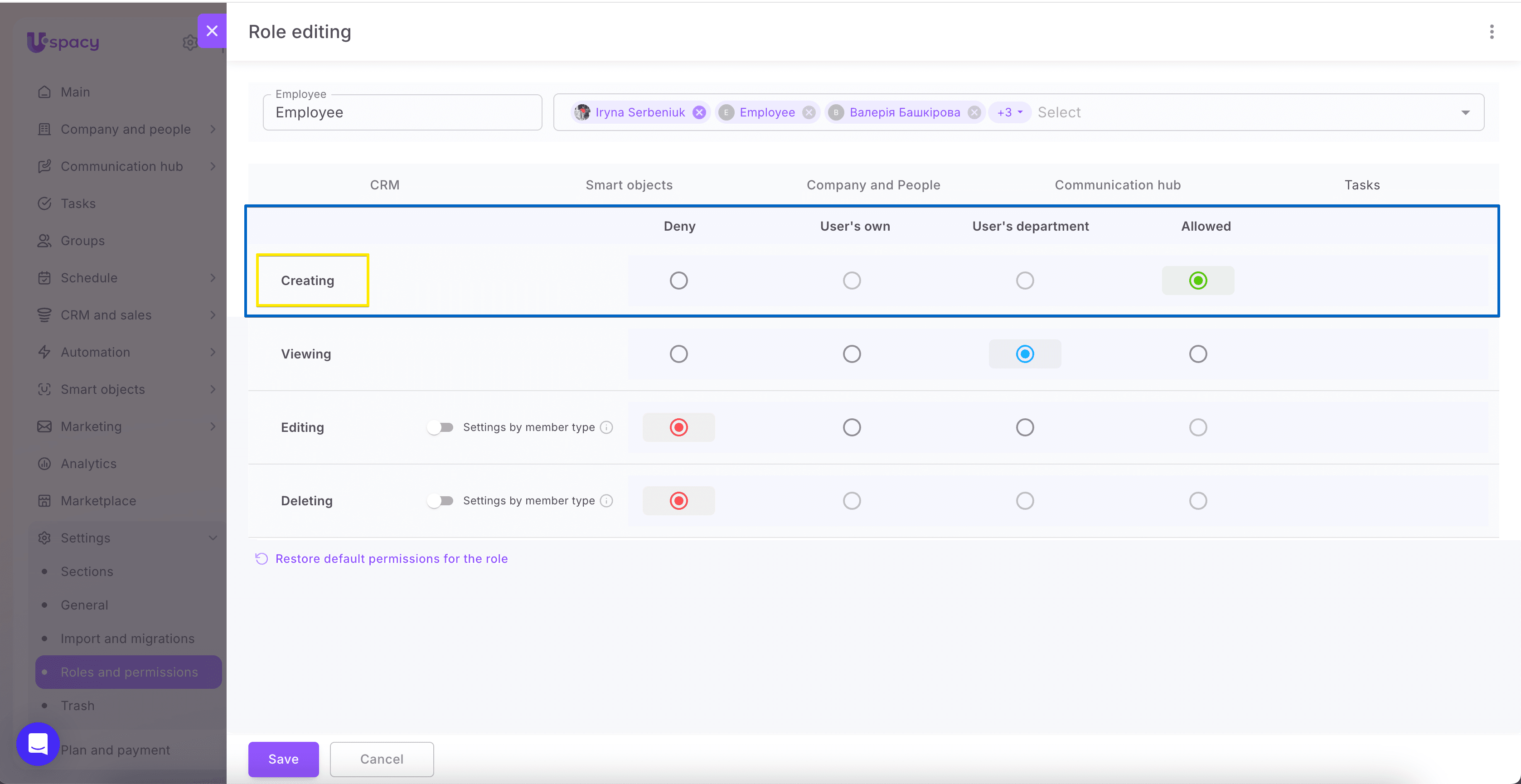Click the Cancel button

pos(382,759)
